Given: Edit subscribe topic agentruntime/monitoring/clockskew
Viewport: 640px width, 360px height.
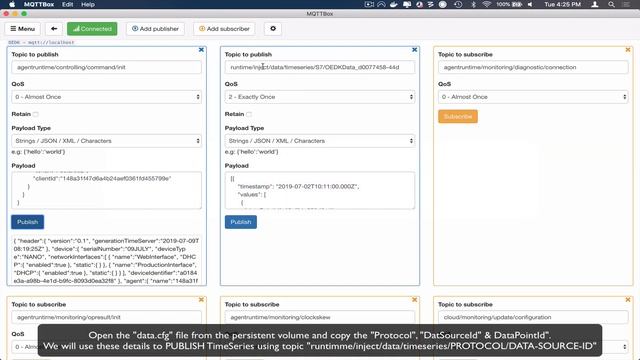Looking at the screenshot, I should pos(320,317).
